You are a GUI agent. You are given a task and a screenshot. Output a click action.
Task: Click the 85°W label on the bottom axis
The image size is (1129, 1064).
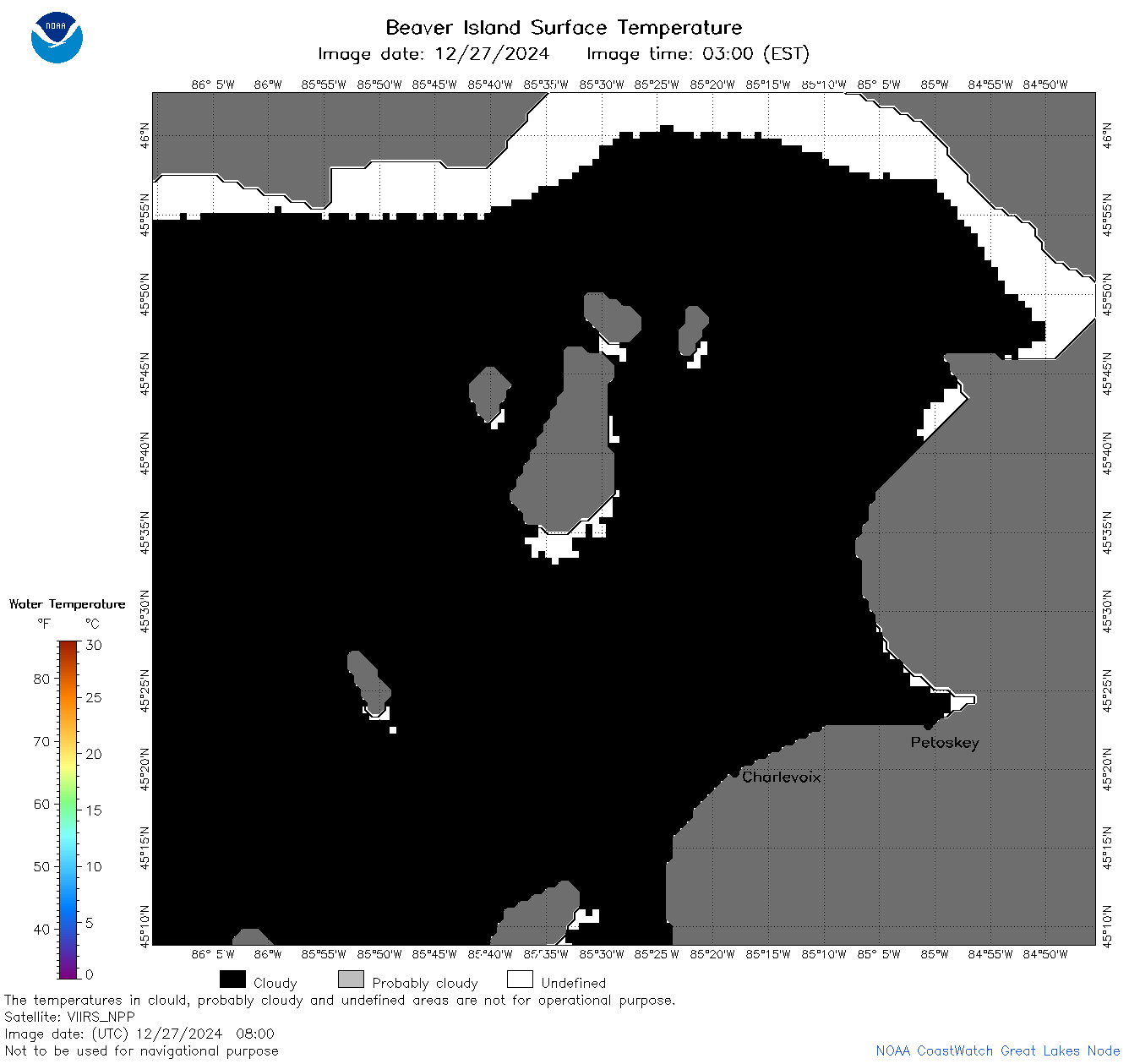coord(935,954)
